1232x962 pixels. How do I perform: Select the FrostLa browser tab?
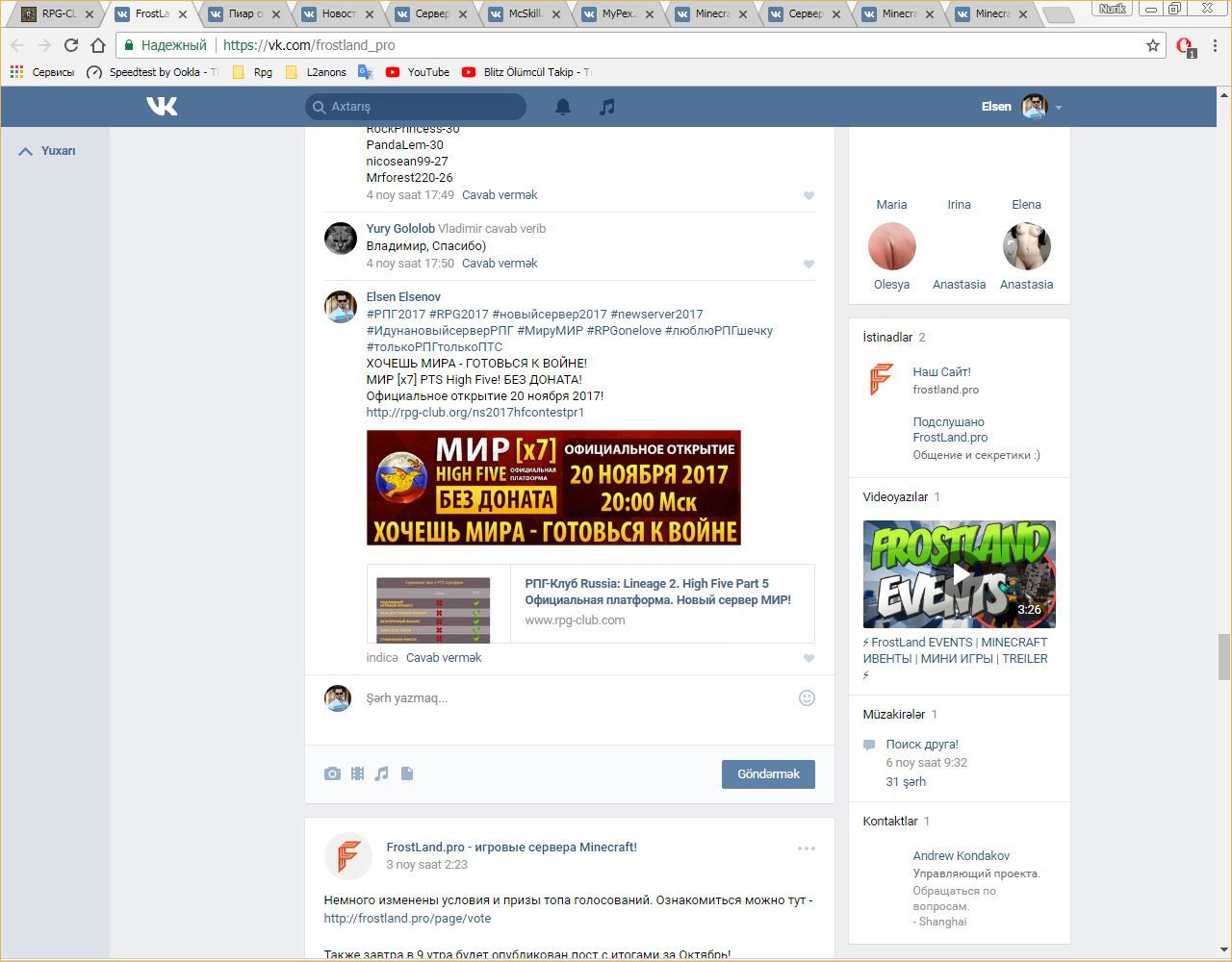click(x=149, y=14)
